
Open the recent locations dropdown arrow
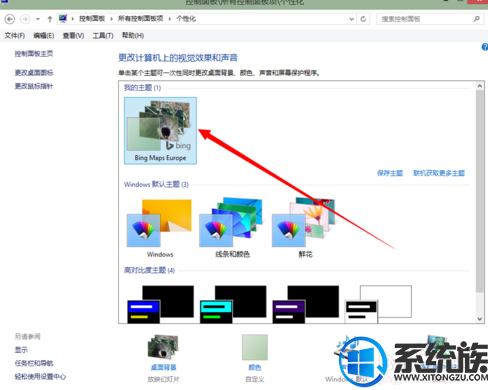38,19
